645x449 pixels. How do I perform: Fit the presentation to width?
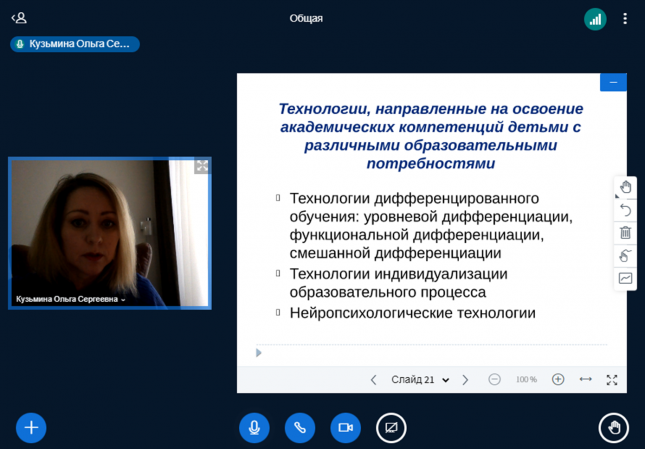(x=585, y=379)
